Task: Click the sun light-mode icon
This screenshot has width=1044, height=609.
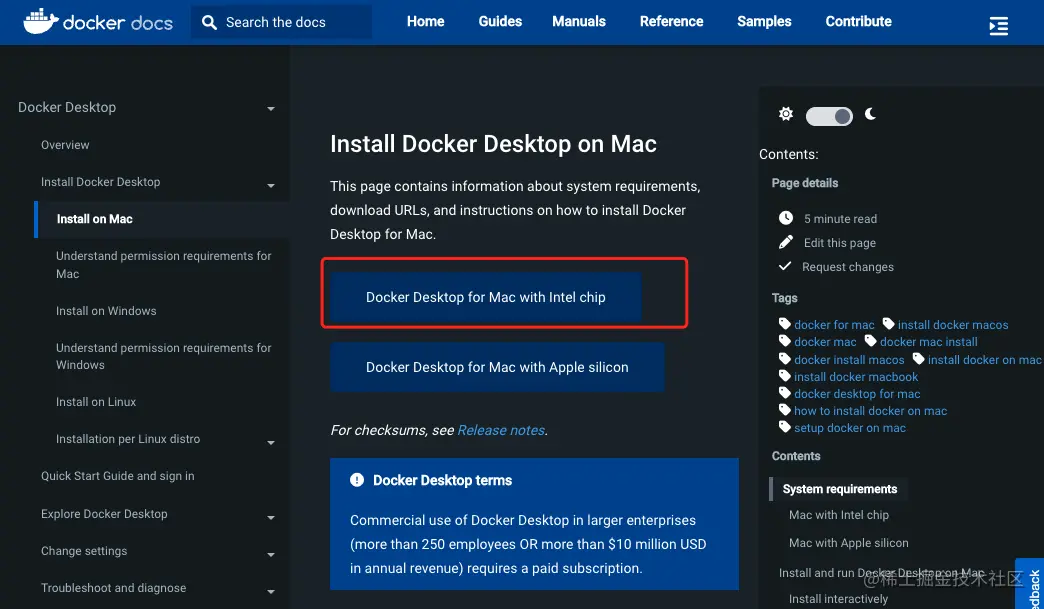Action: coord(786,114)
